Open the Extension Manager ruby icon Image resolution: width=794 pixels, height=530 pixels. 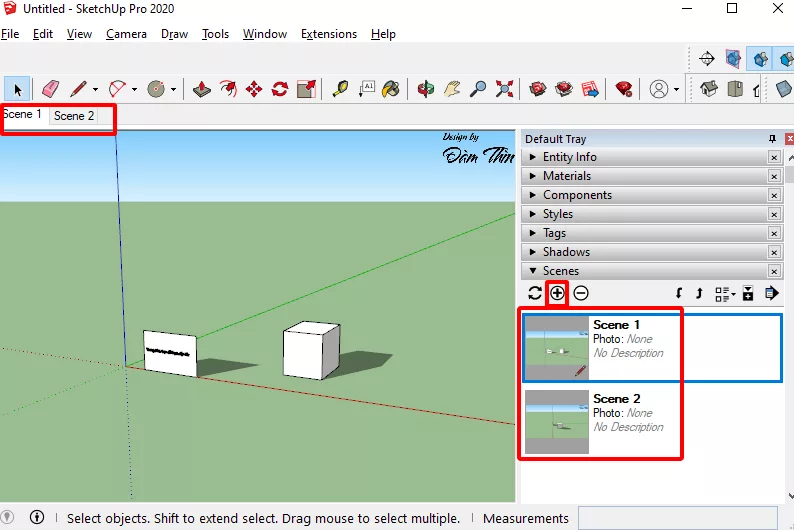tap(624, 90)
